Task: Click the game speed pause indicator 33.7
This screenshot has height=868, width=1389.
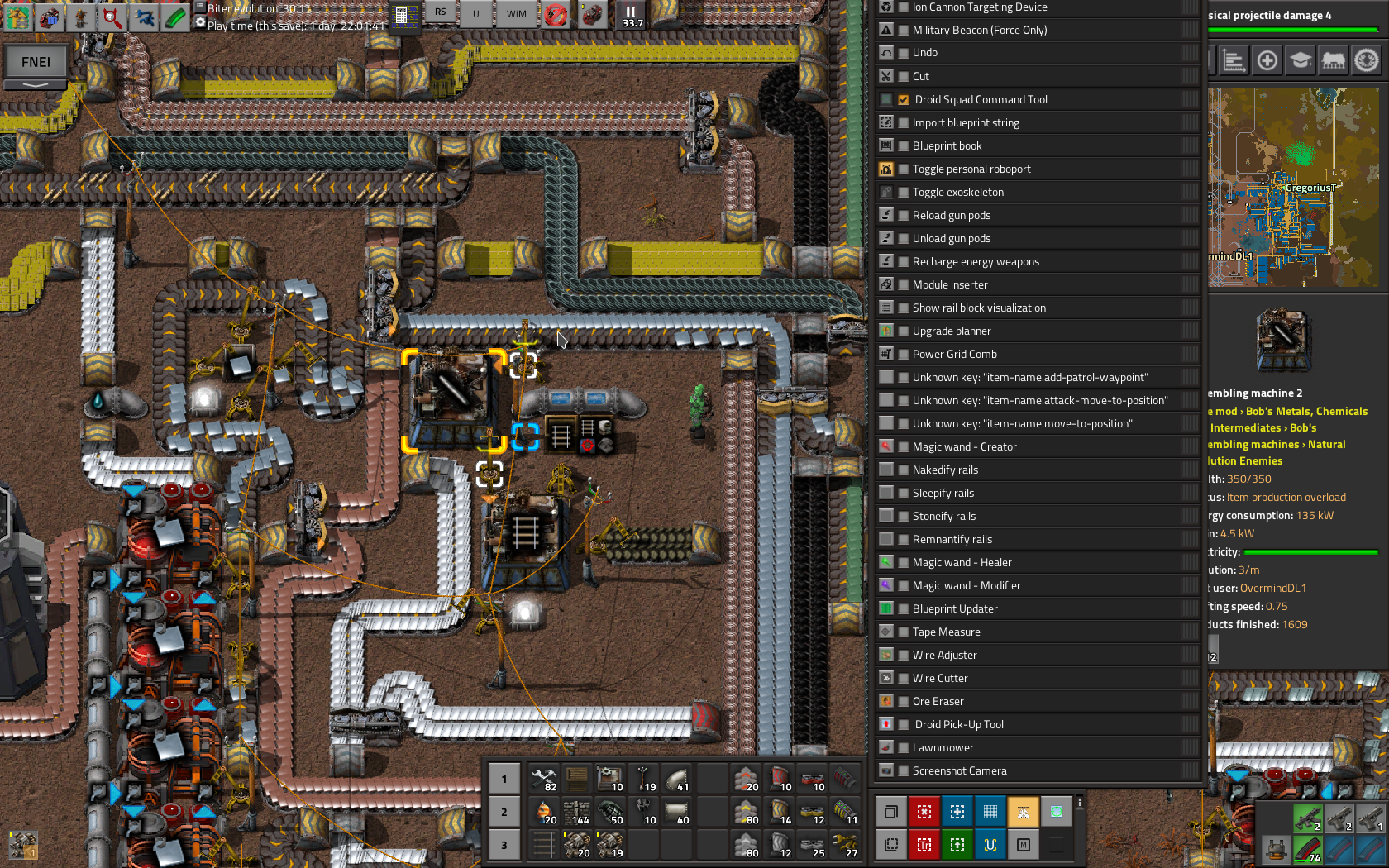Action: pos(632,15)
